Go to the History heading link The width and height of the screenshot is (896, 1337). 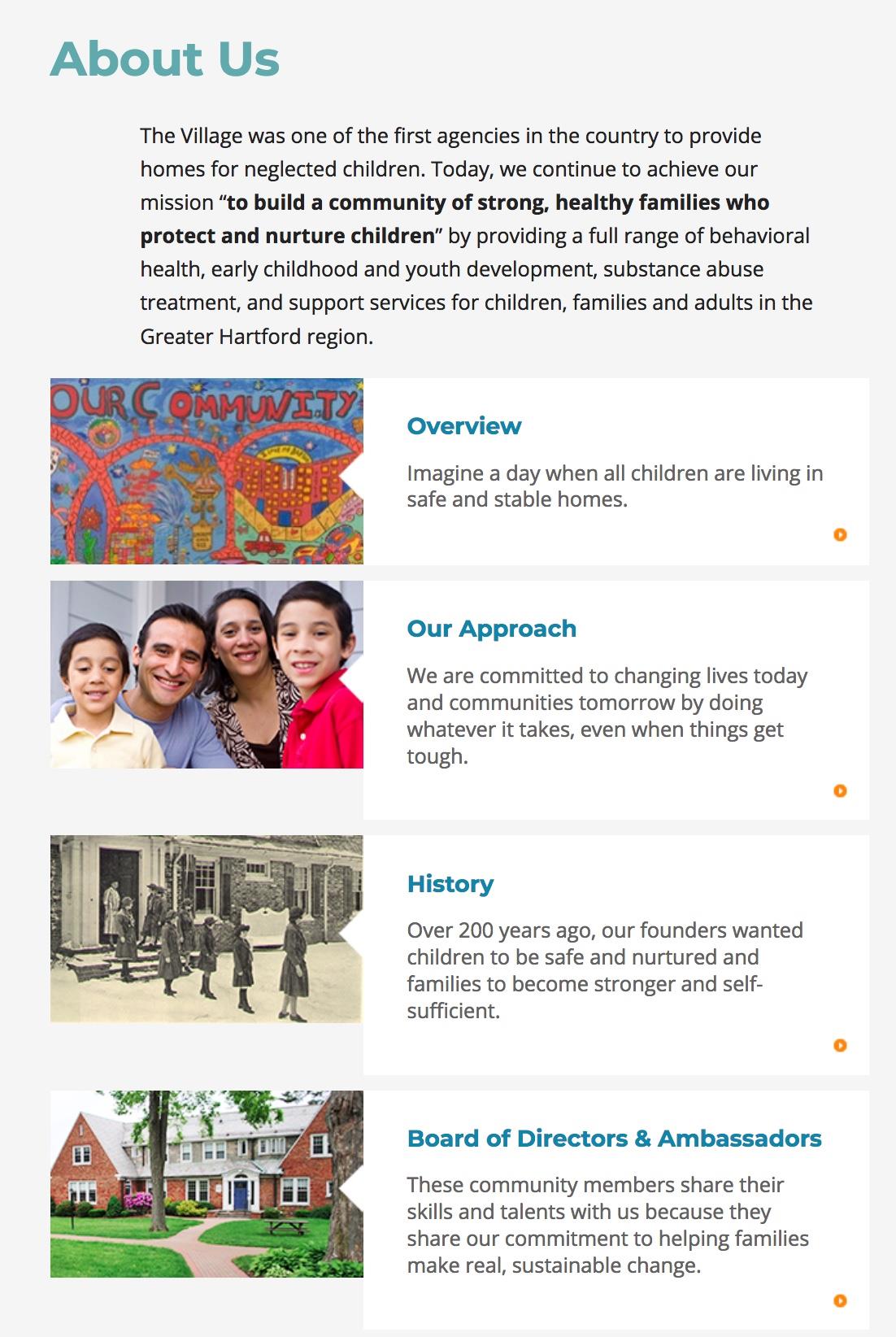pyautogui.click(x=450, y=884)
